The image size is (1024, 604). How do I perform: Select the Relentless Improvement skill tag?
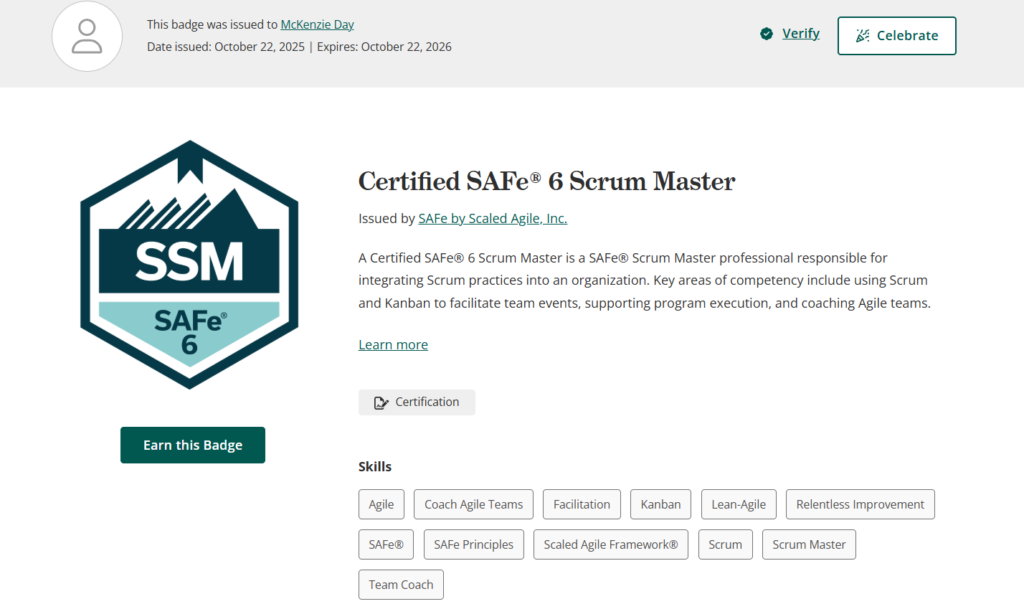(860, 505)
